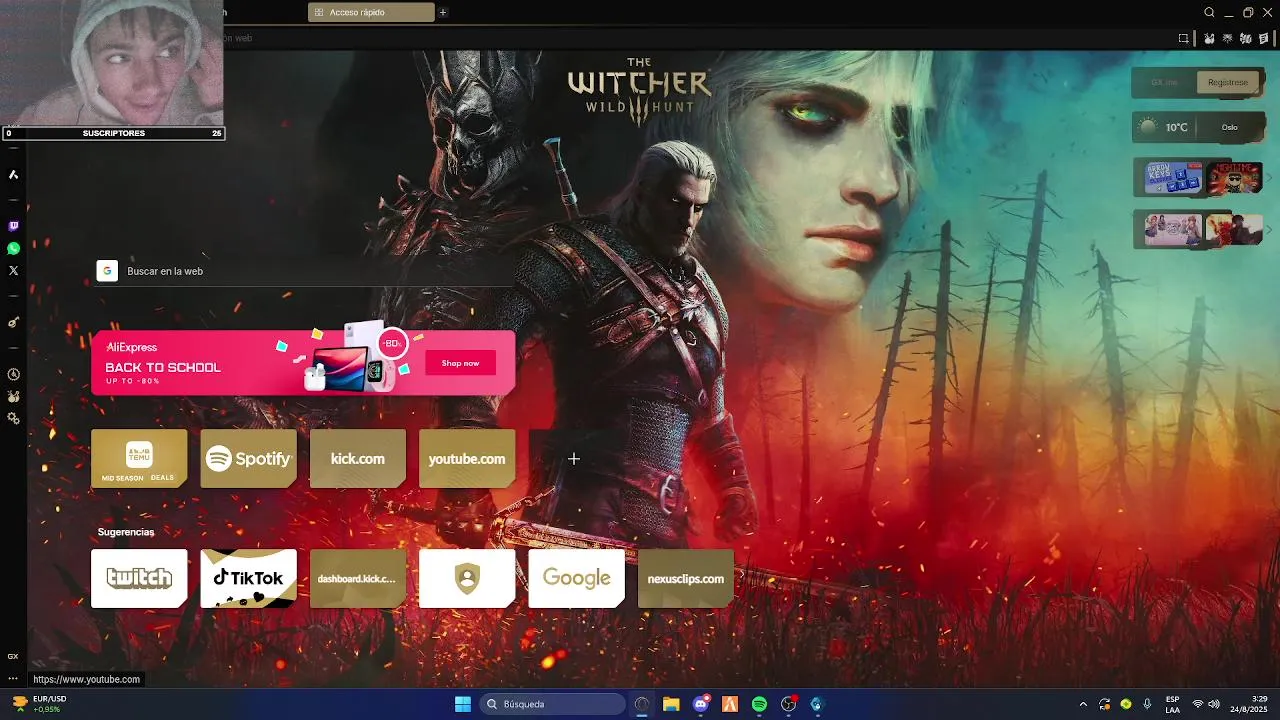The image size is (1280, 720).
Task: Click the Opera GX taskbar icon
Action: coord(642,704)
